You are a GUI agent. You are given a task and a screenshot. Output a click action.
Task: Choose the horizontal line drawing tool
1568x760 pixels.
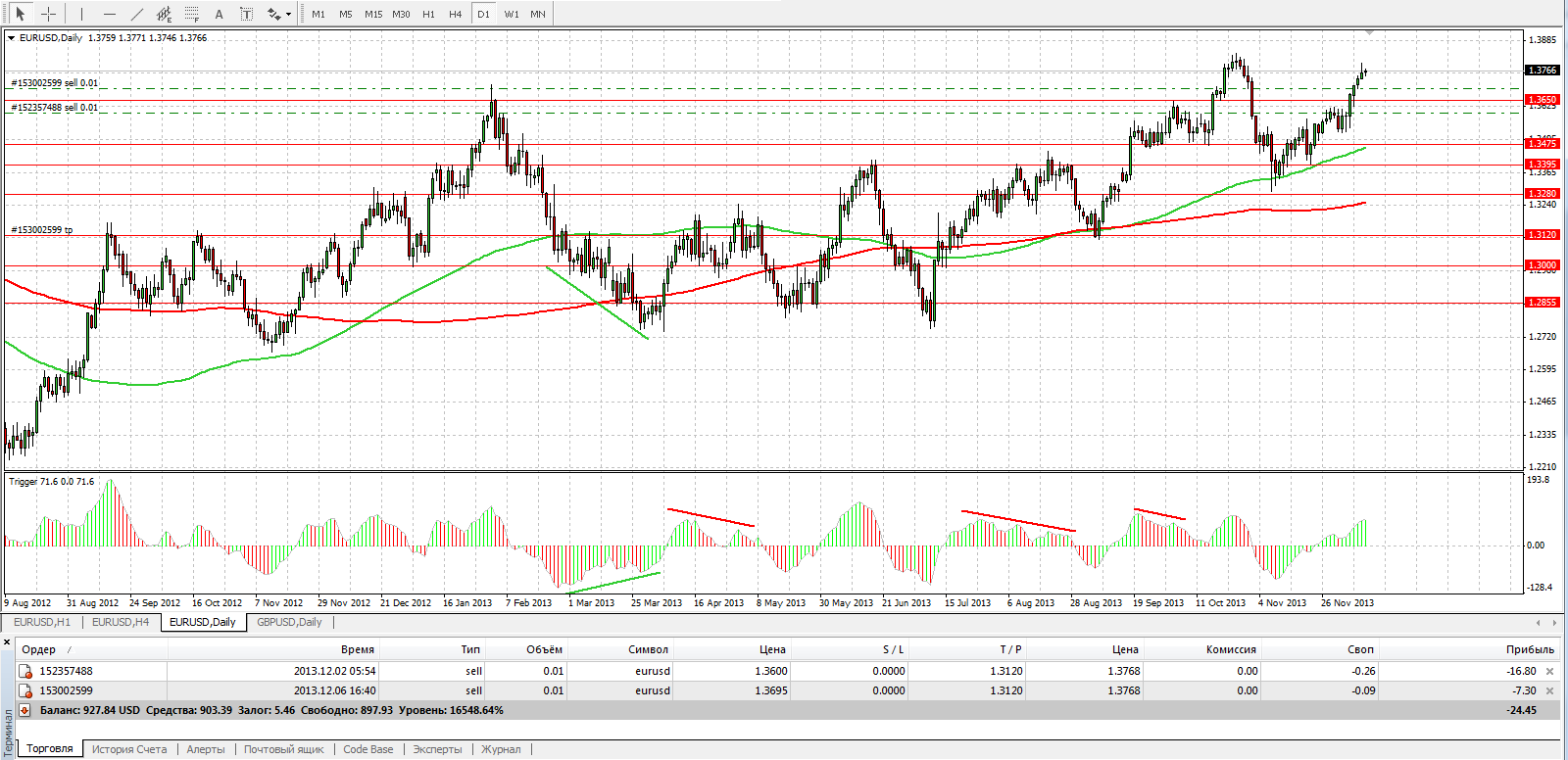click(109, 14)
